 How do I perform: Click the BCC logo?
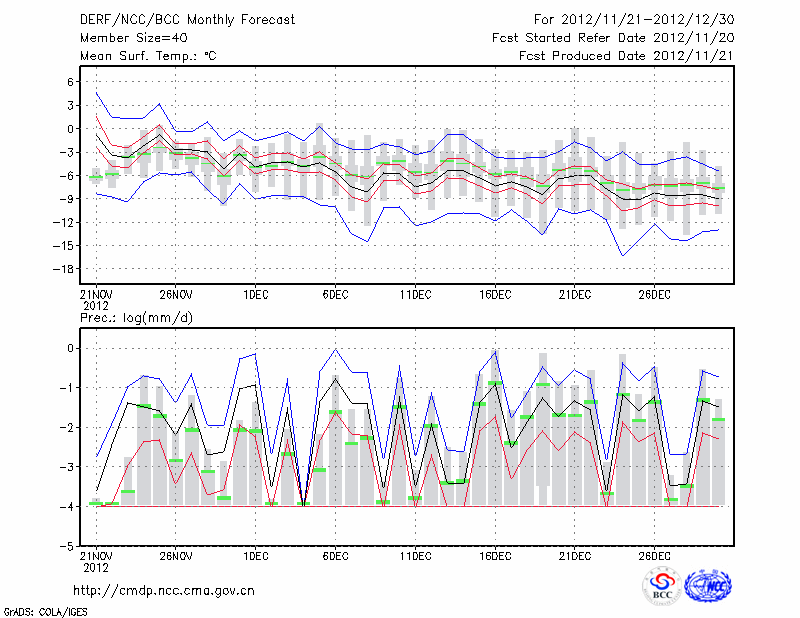click(x=662, y=587)
